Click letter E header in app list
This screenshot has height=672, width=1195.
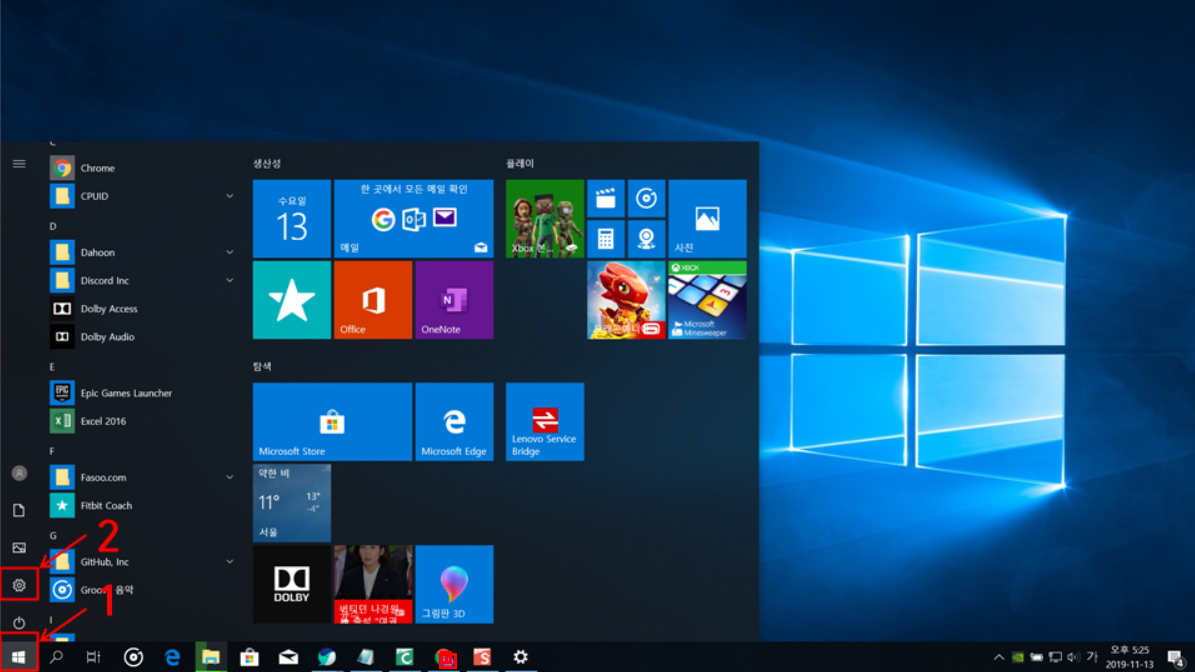[52, 367]
